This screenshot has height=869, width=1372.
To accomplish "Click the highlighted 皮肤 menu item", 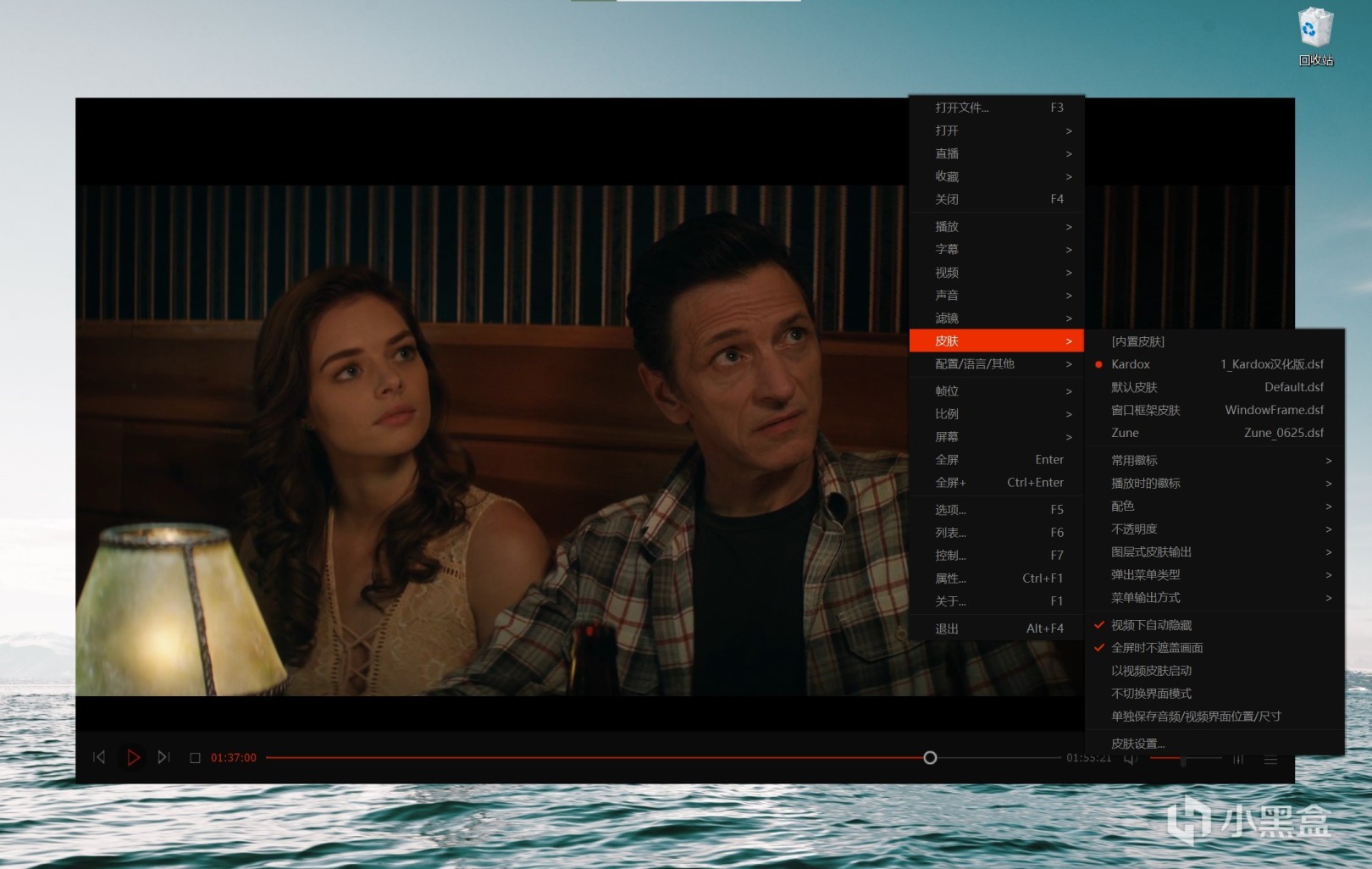I will [997, 340].
